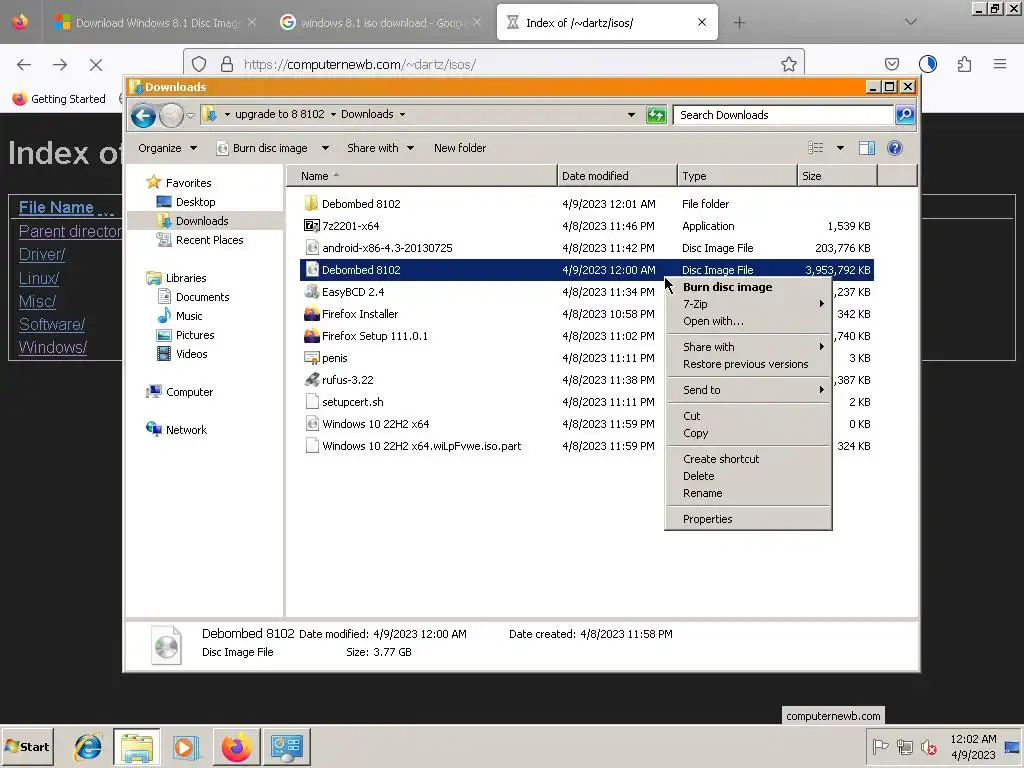Expand 'upgrade to 8 8102' breadcrumb arrow
This screenshot has height=768, width=1024.
point(333,115)
